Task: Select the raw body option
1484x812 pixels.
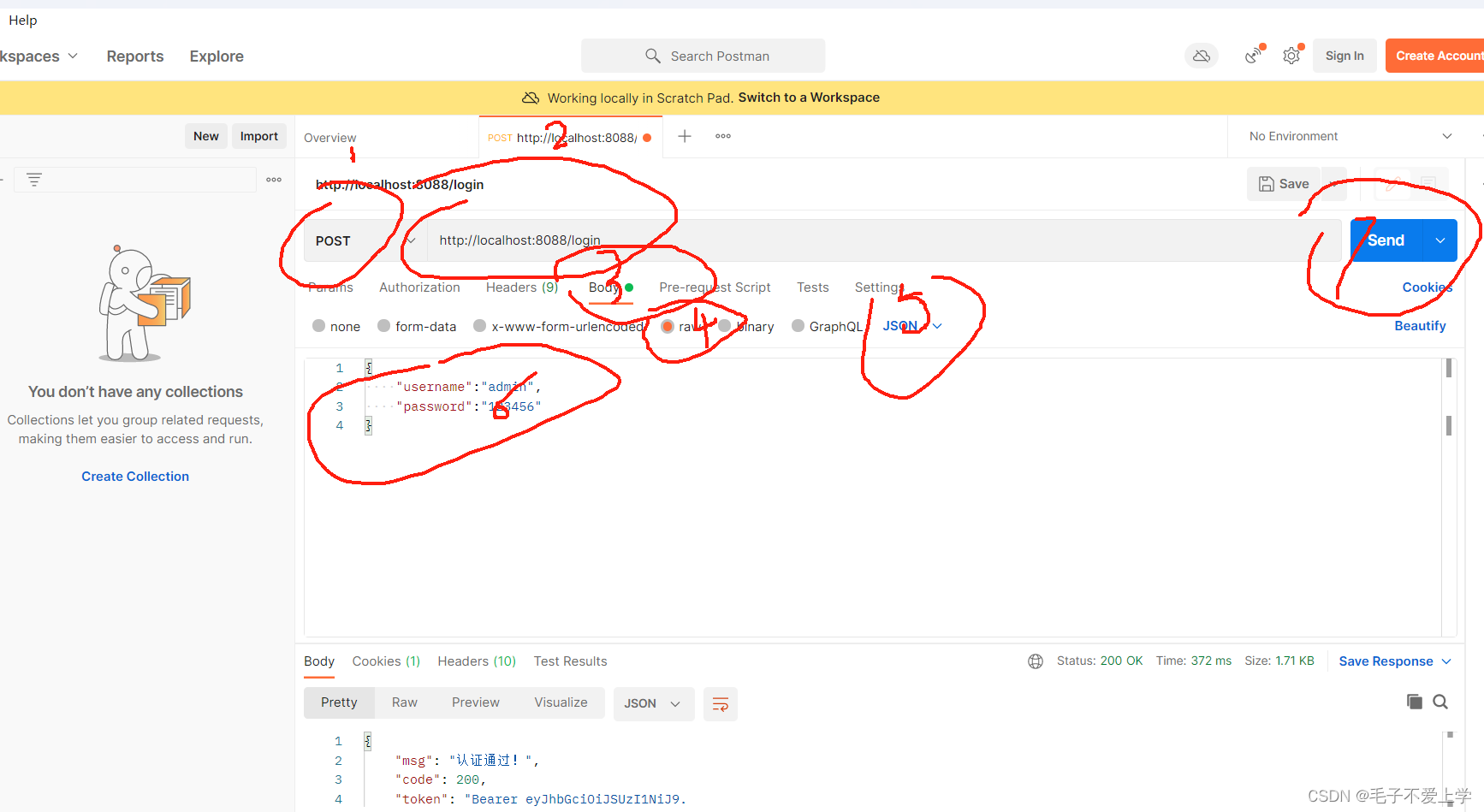Action: (668, 326)
